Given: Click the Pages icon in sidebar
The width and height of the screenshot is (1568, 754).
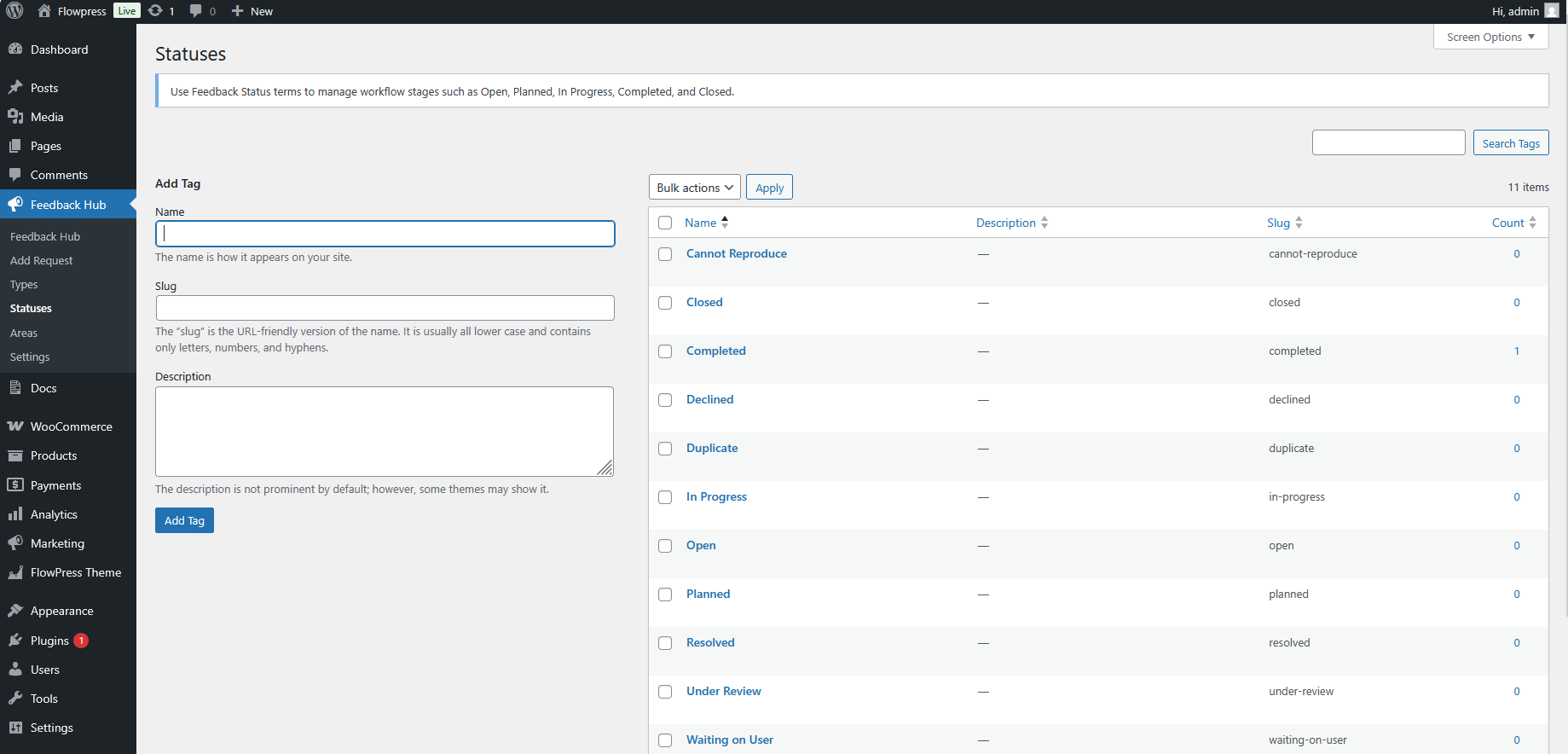Looking at the screenshot, I should coord(15,146).
